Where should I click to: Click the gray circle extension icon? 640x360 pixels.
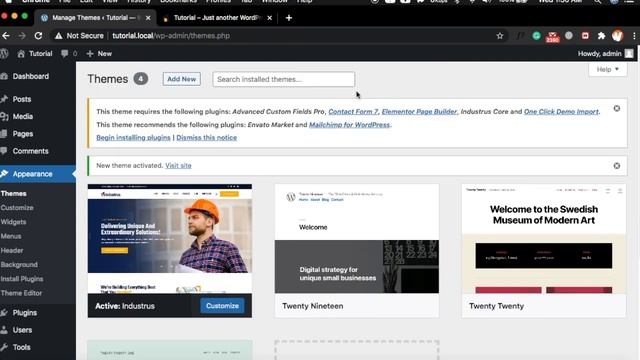click(569, 36)
